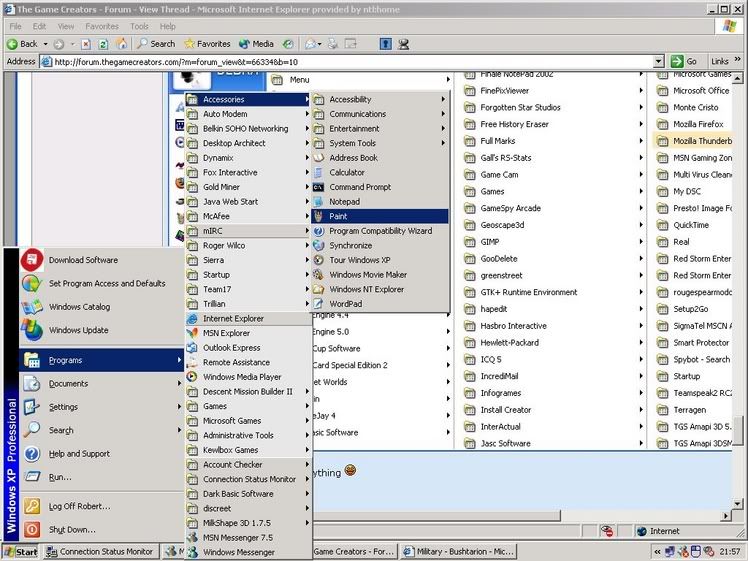Launch Windows Media Player
This screenshot has height=561, width=748.
pos(249,377)
